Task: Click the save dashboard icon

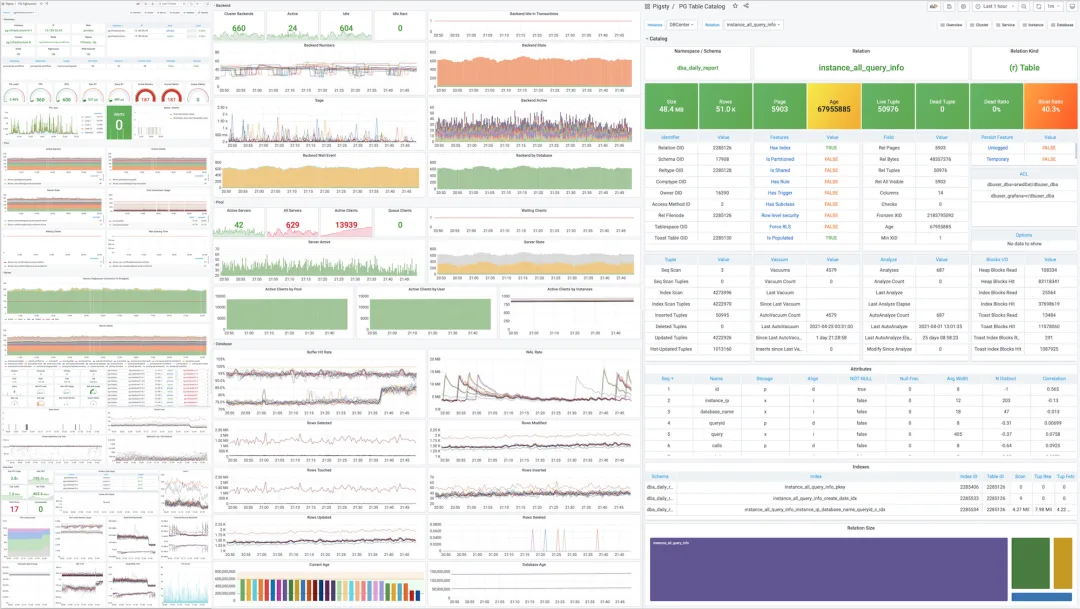Action: pyautogui.click(x=949, y=6)
